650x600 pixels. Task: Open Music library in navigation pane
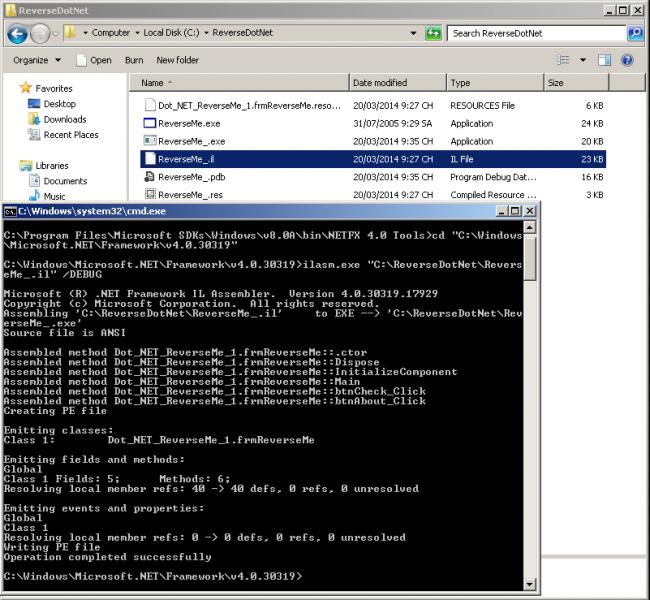pos(54,196)
